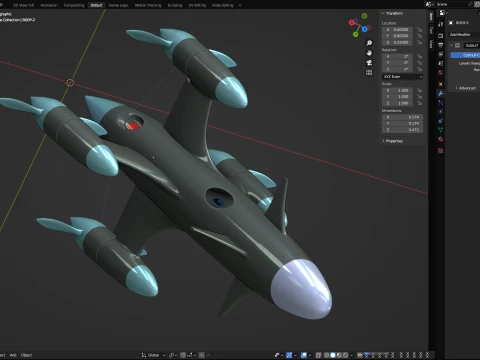Viewport: 480px width, 360px height.
Task: Toggle snapping magnet button
Action: point(183,355)
